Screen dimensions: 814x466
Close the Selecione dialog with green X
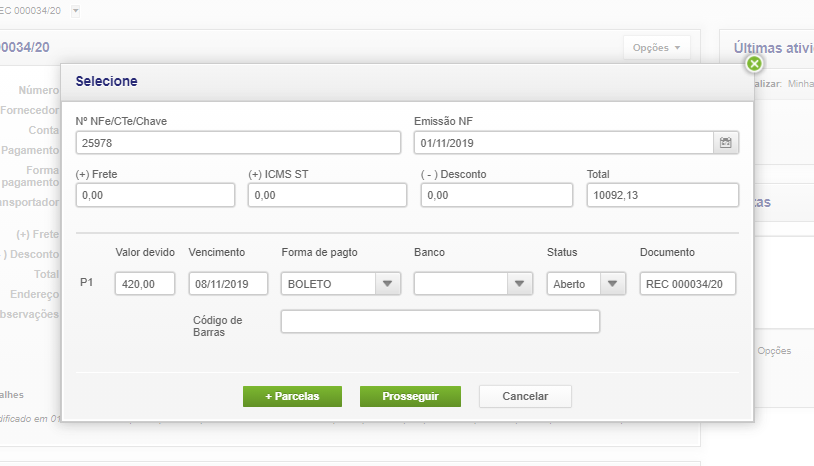click(x=754, y=64)
